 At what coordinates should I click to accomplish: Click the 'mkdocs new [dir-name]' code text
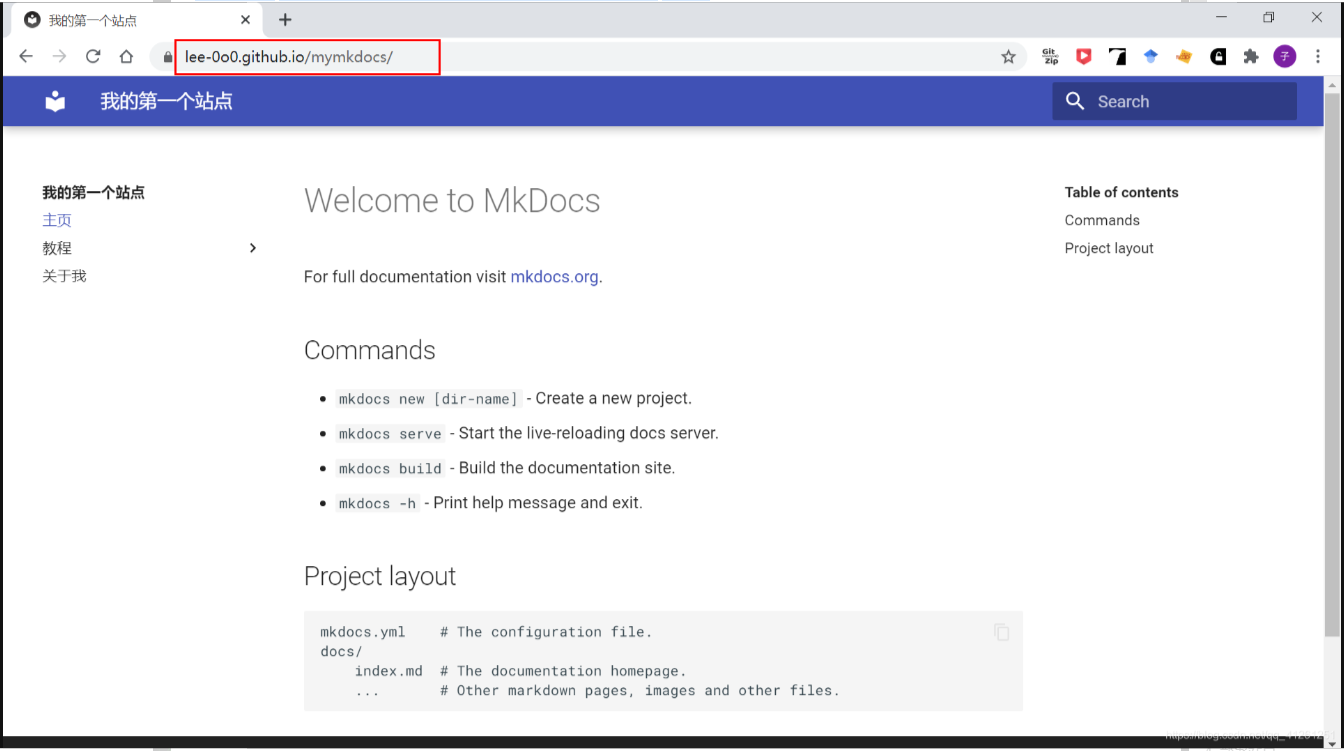click(428, 399)
